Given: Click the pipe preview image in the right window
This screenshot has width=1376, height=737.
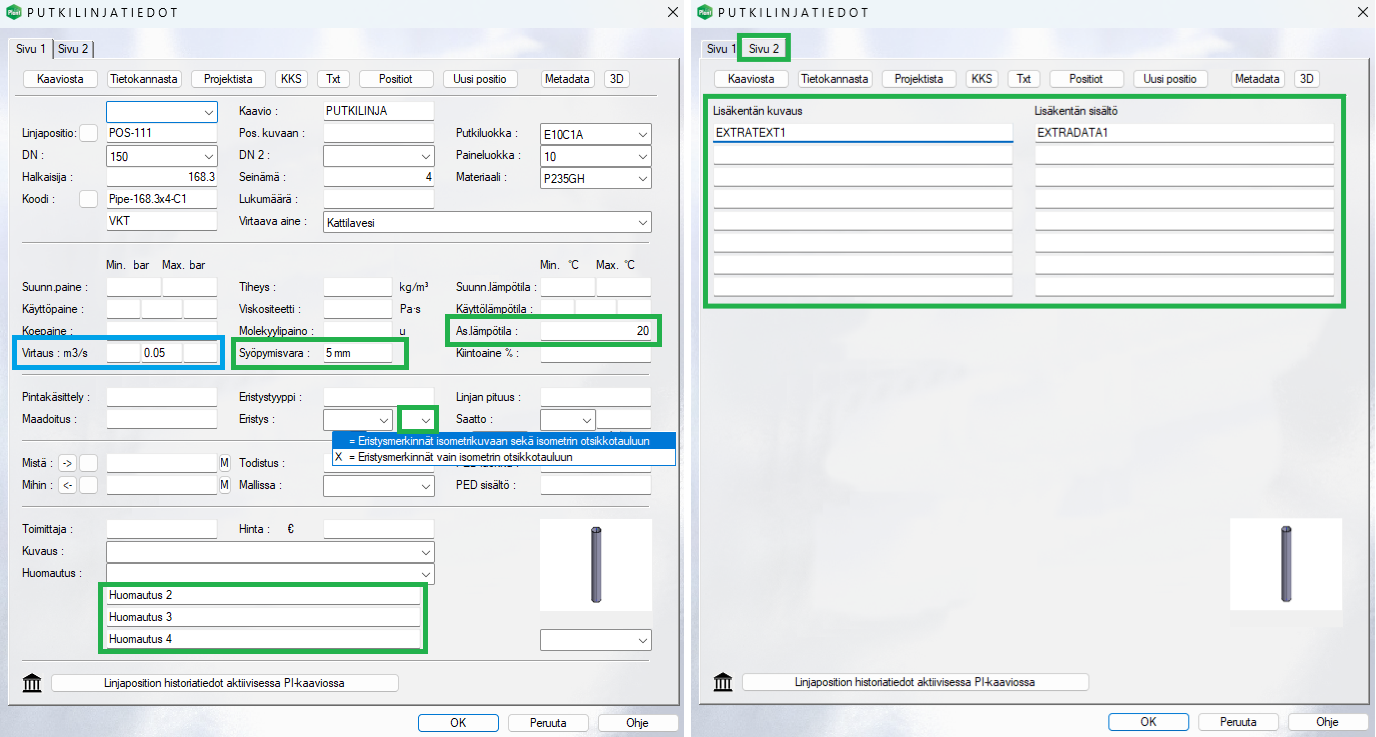Looking at the screenshot, I should coord(1286,564).
